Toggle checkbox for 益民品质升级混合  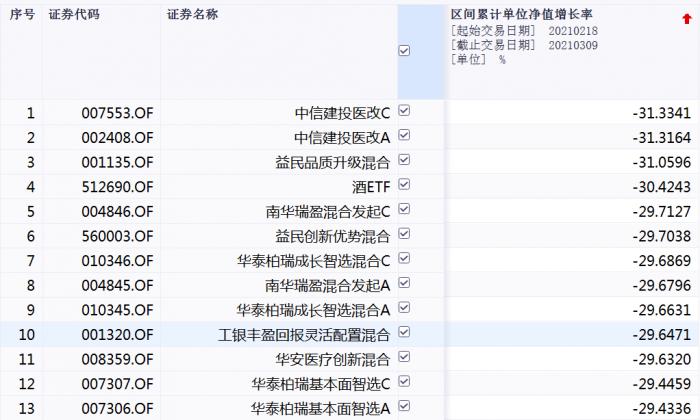point(404,160)
